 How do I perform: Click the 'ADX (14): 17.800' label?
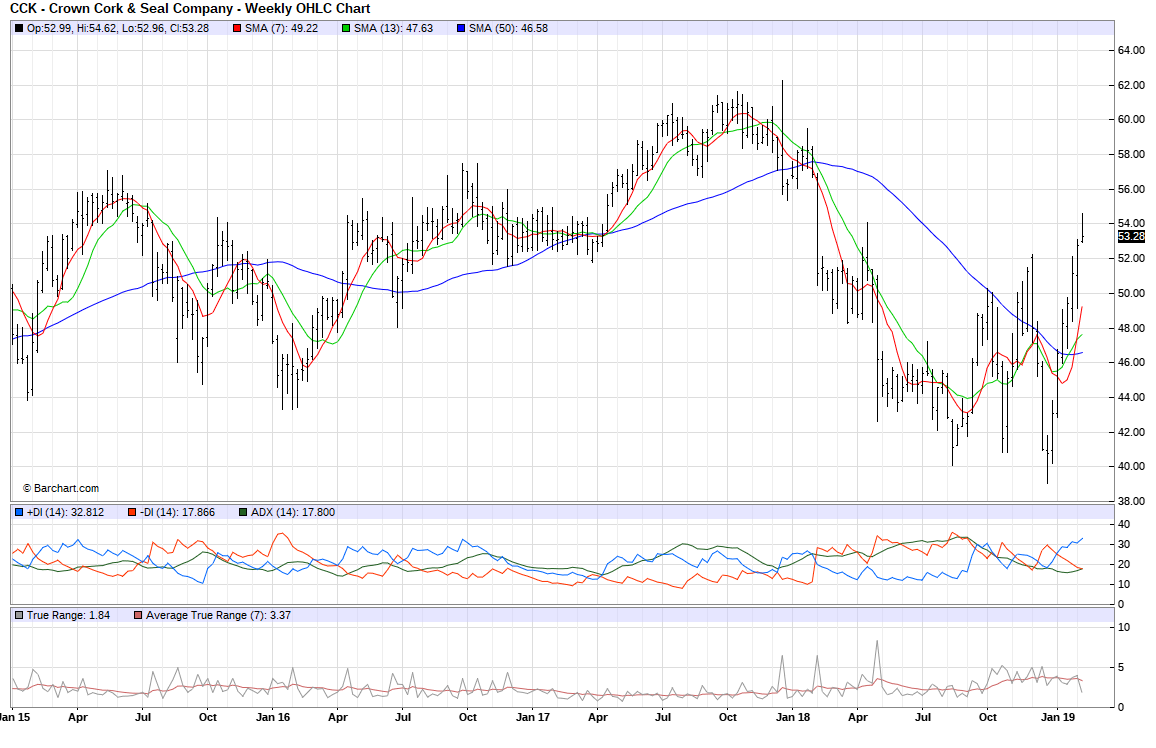[x=293, y=512]
